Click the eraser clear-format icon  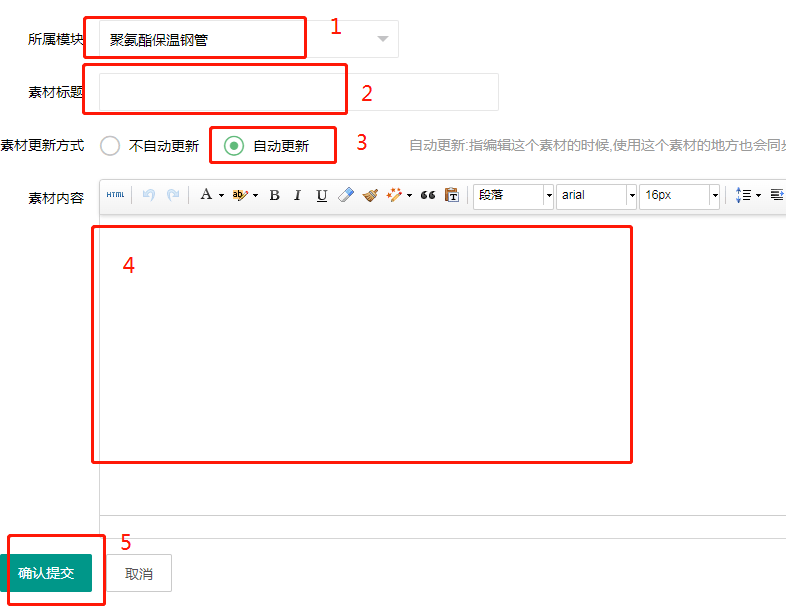click(x=346, y=195)
